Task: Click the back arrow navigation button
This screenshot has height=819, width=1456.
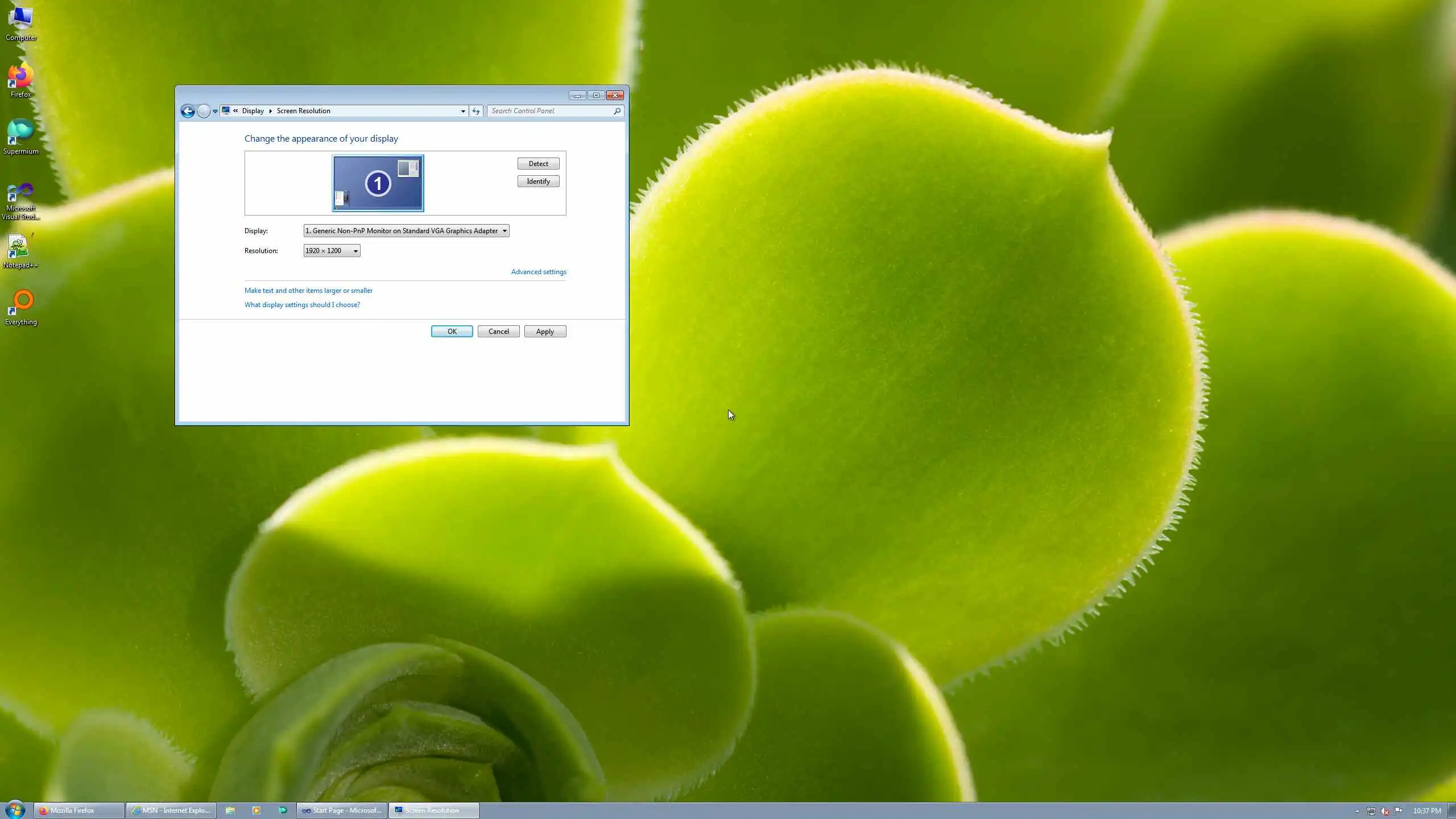Action: pyautogui.click(x=188, y=111)
